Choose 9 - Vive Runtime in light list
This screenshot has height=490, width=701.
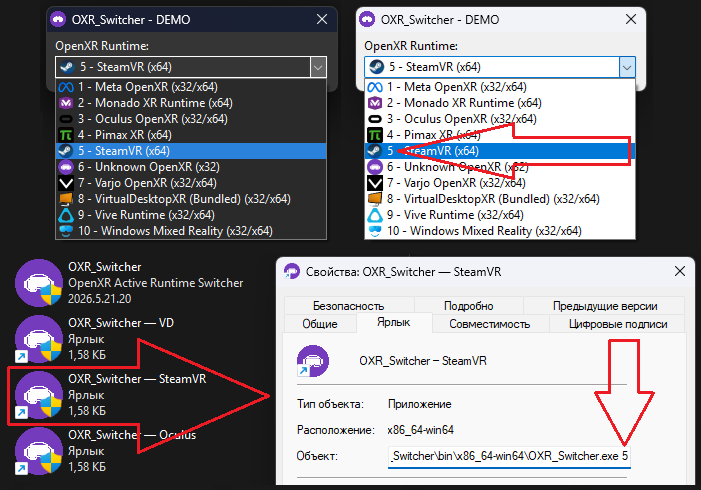(x=500, y=215)
